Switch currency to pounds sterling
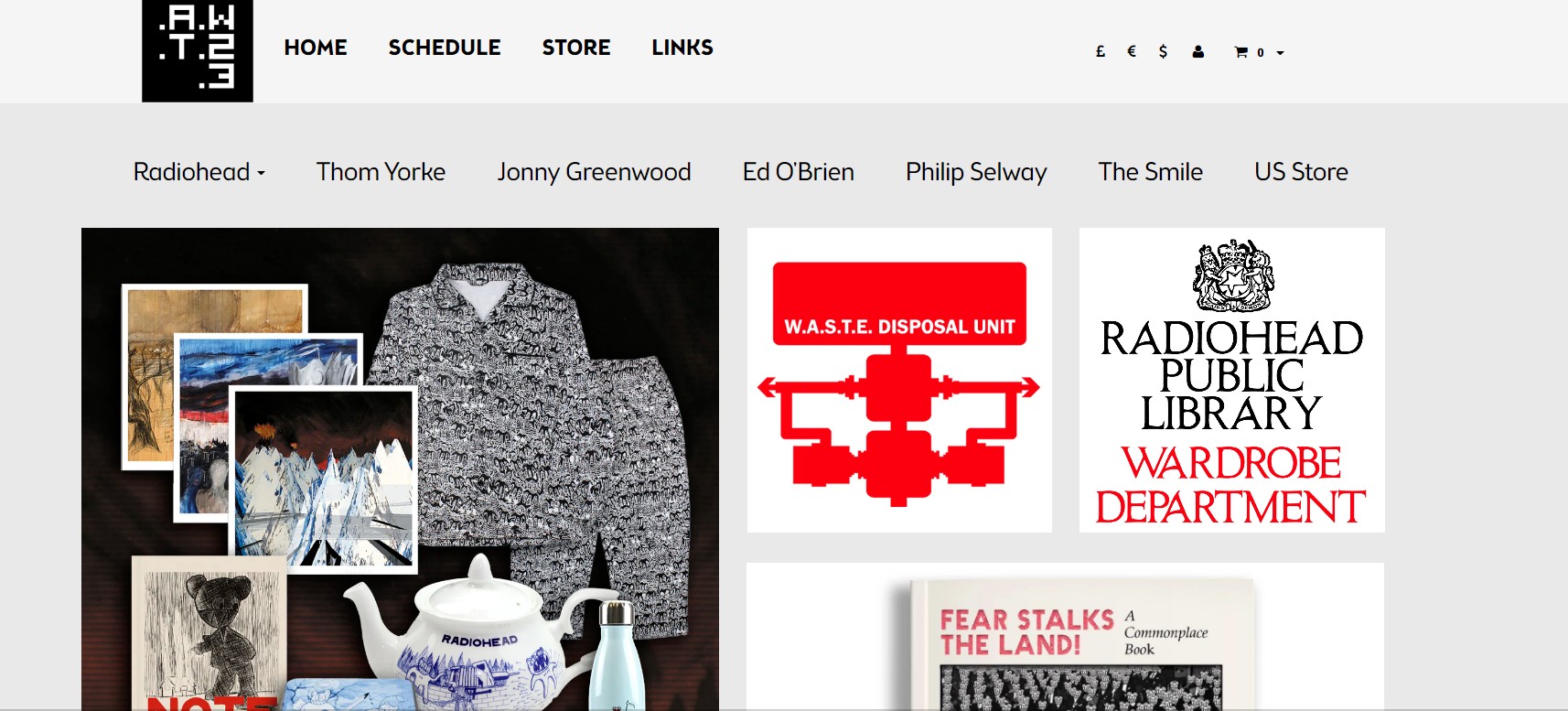The width and height of the screenshot is (1568, 711). click(1101, 52)
